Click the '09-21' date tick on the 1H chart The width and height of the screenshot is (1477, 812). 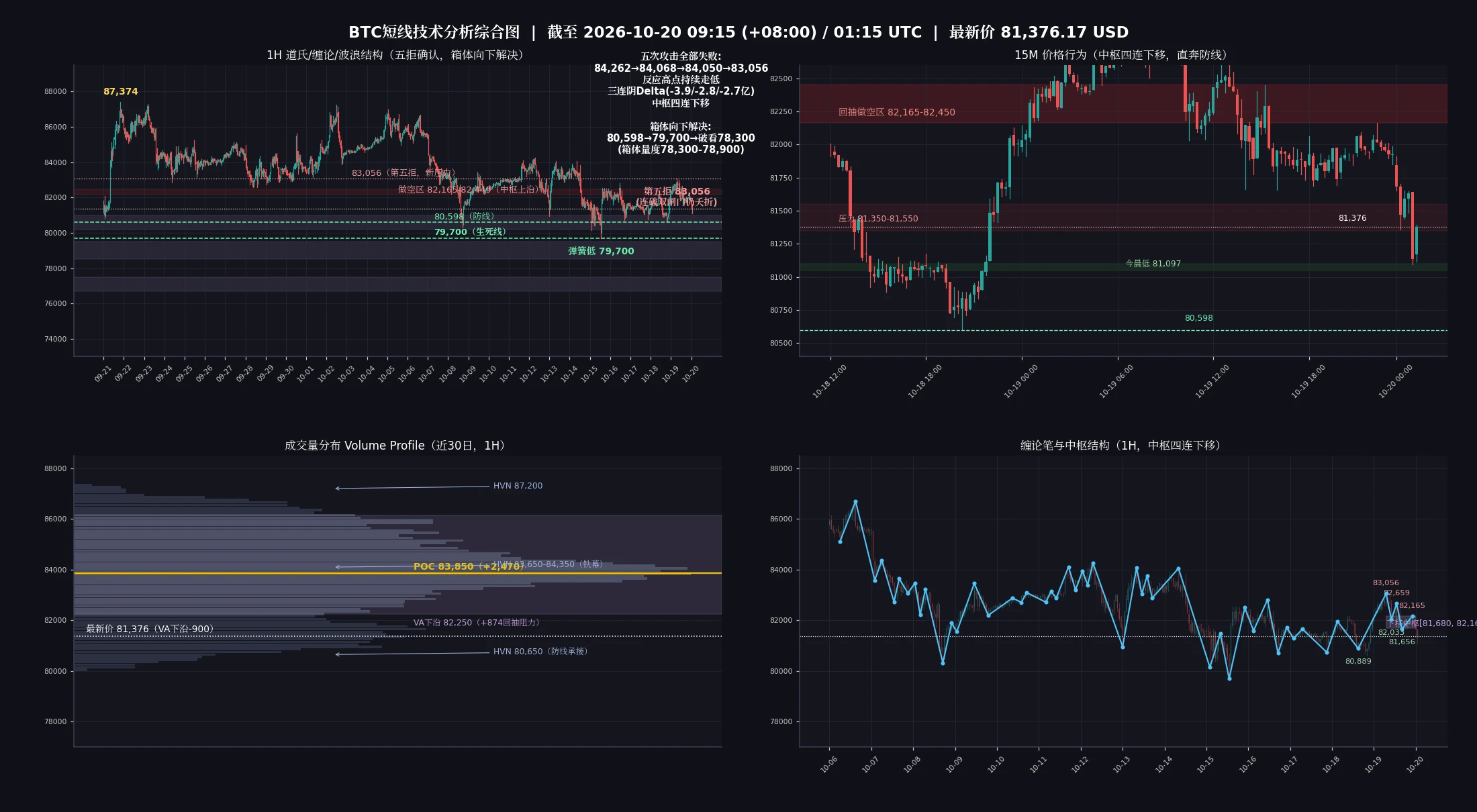tap(103, 374)
